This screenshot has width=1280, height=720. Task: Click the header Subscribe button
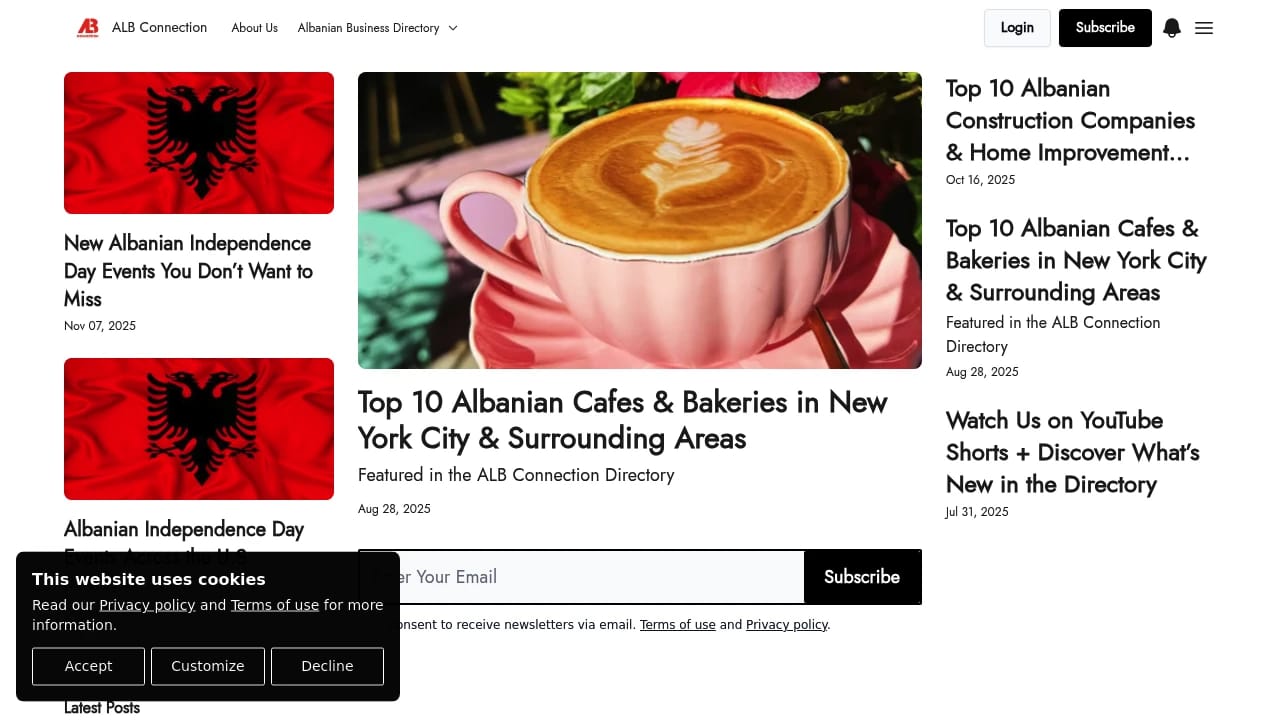point(1105,28)
